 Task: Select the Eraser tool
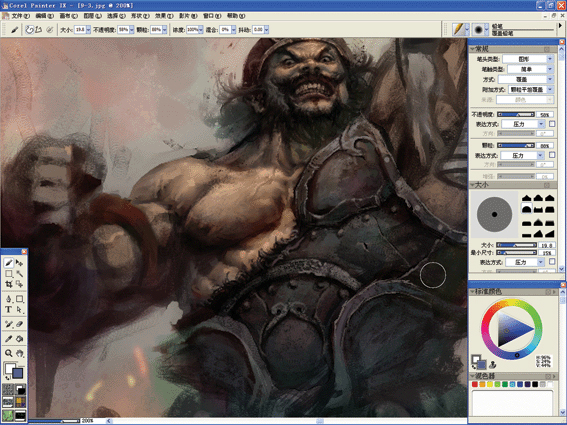[x=20, y=324]
